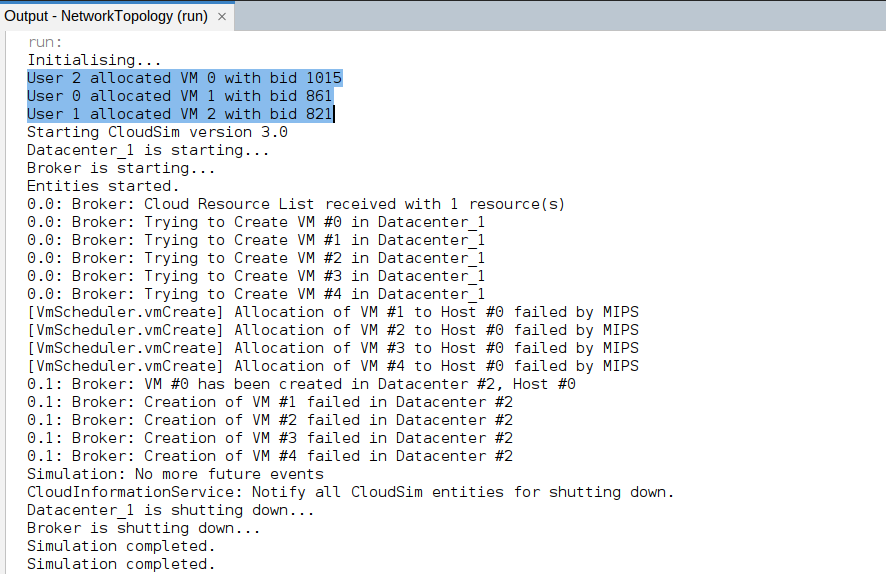Click the 'Broker is starting...' line

tap(121, 168)
